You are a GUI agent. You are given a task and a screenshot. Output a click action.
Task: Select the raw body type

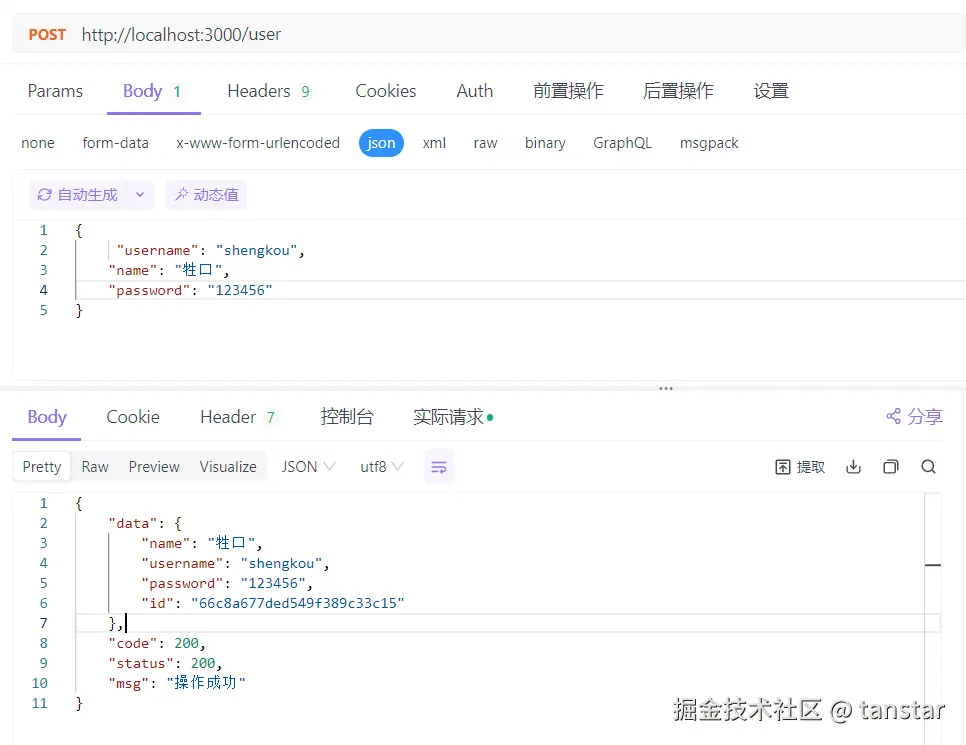[485, 143]
